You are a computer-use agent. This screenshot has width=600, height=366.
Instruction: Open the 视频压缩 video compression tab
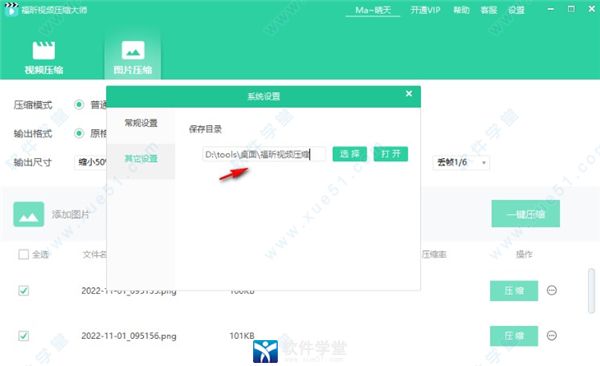44,57
